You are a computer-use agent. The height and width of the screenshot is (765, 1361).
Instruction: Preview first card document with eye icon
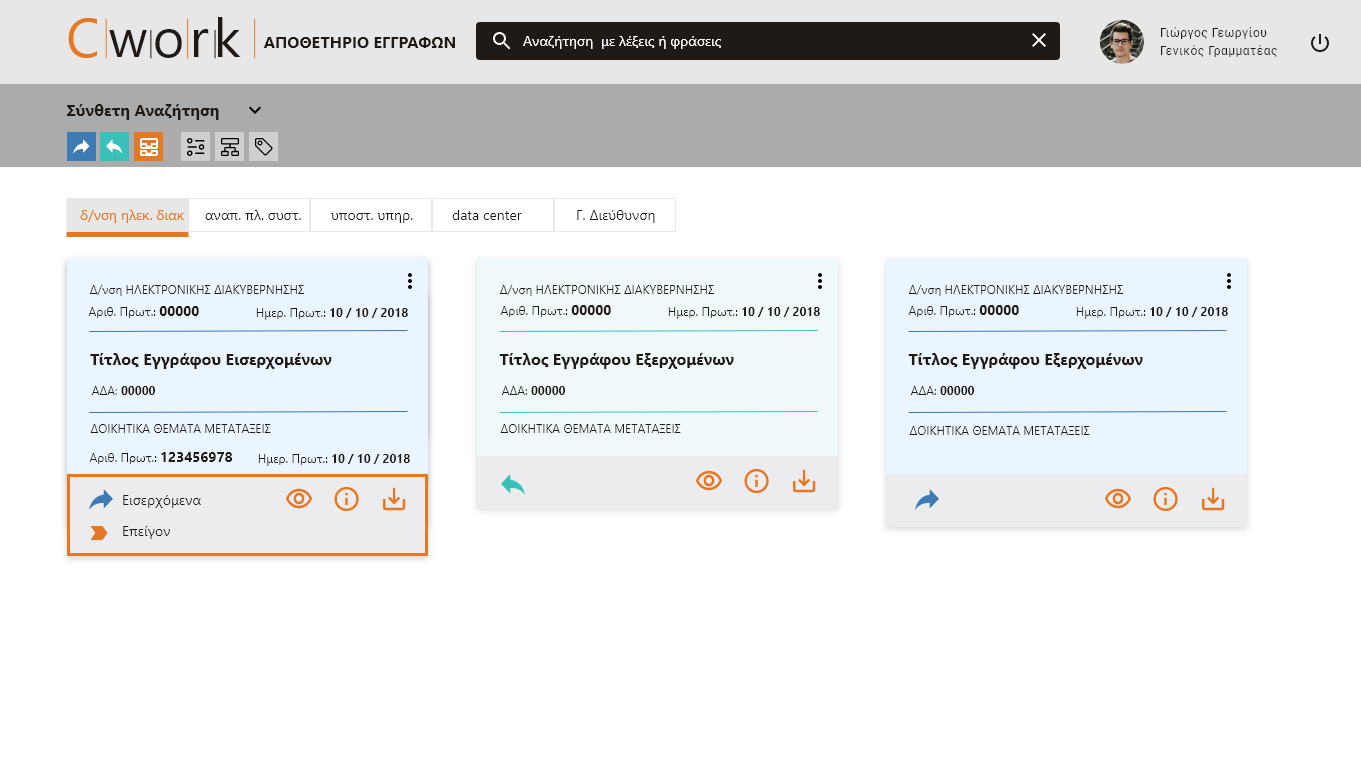[299, 499]
